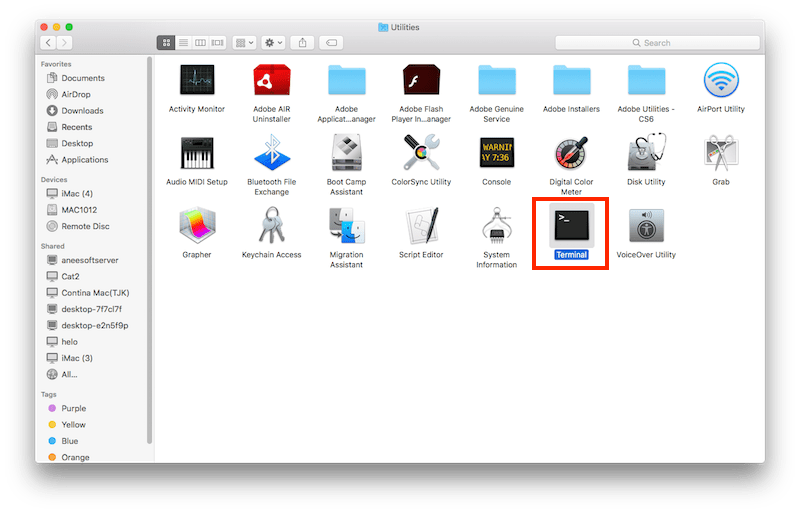Open Documents in the sidebar
Viewport: 800px width, 513px height.
tap(83, 78)
